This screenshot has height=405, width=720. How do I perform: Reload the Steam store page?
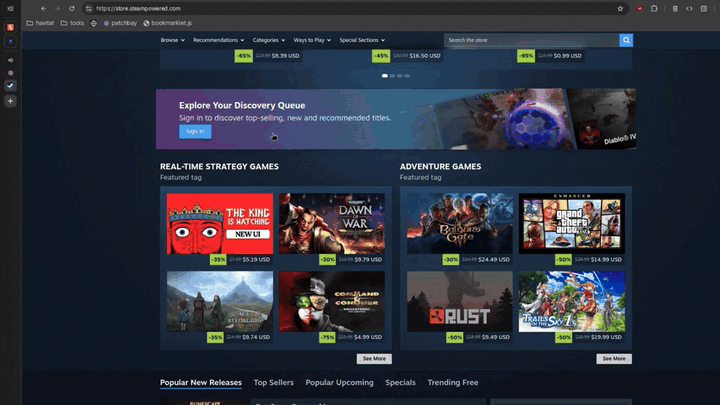[x=72, y=9]
